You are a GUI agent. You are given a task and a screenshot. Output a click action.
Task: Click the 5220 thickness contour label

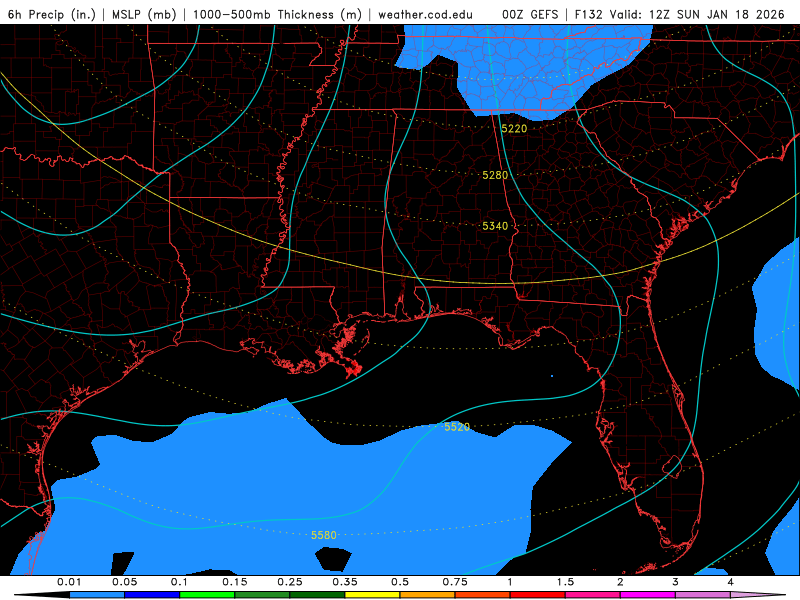[514, 129]
